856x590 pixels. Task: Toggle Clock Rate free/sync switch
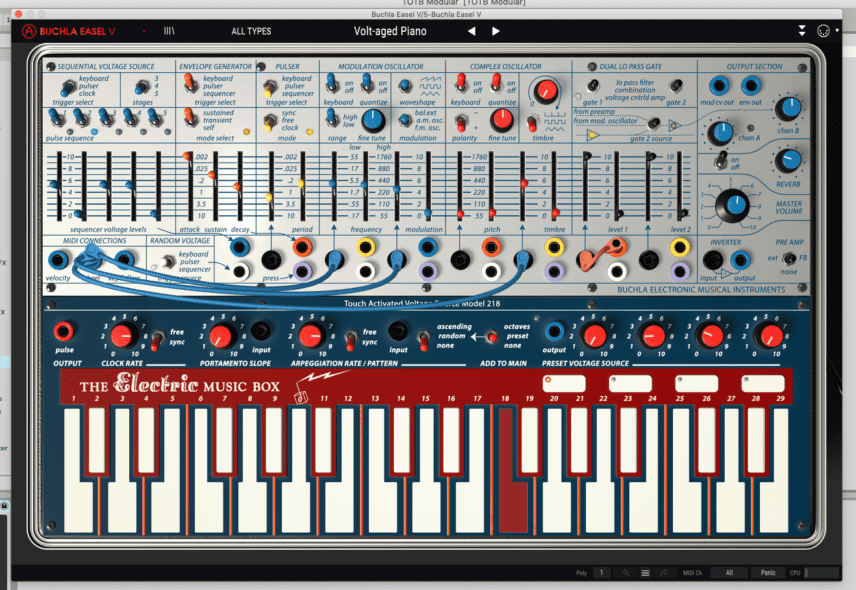click(157, 339)
